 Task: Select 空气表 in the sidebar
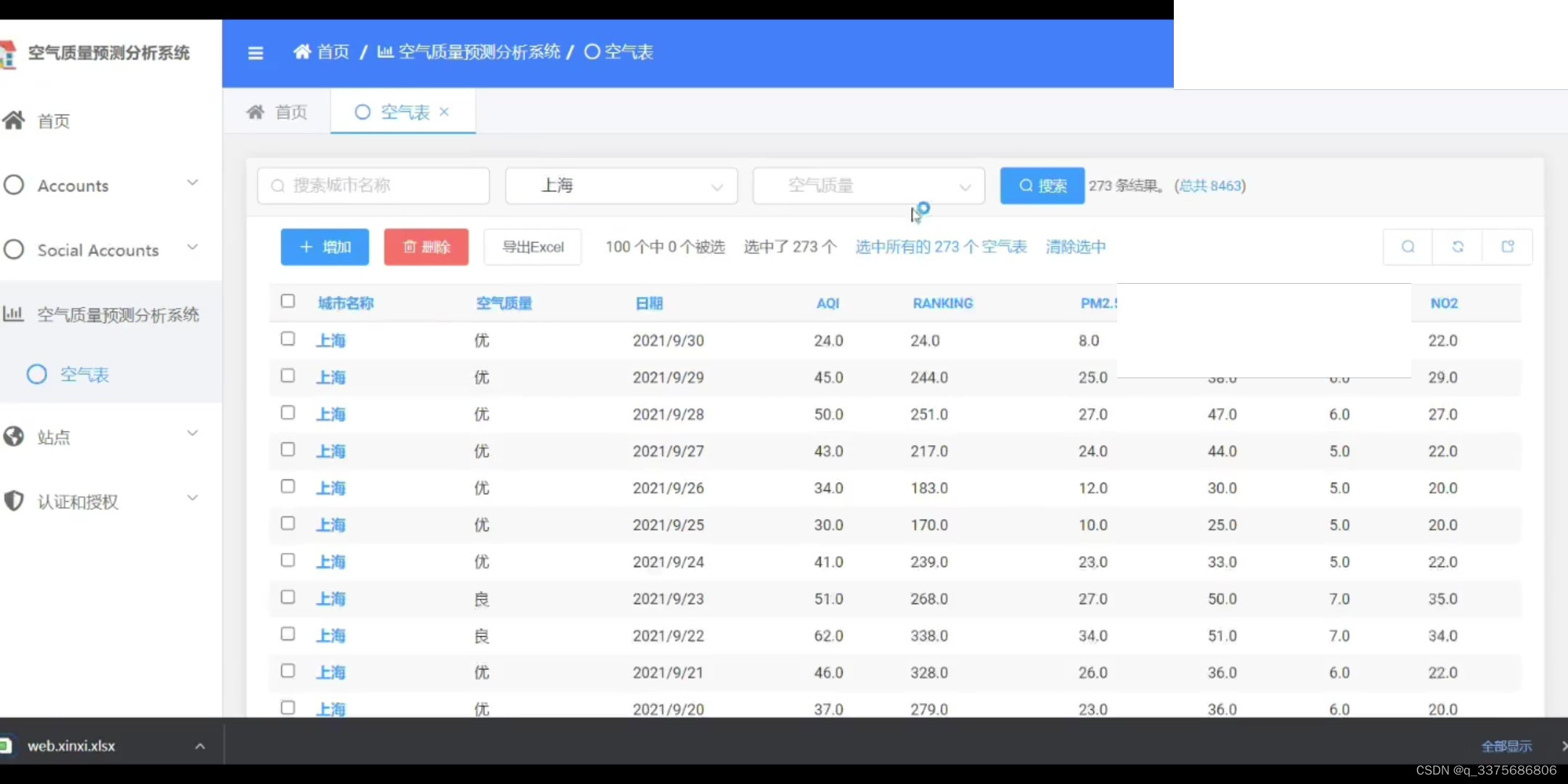[x=84, y=375]
